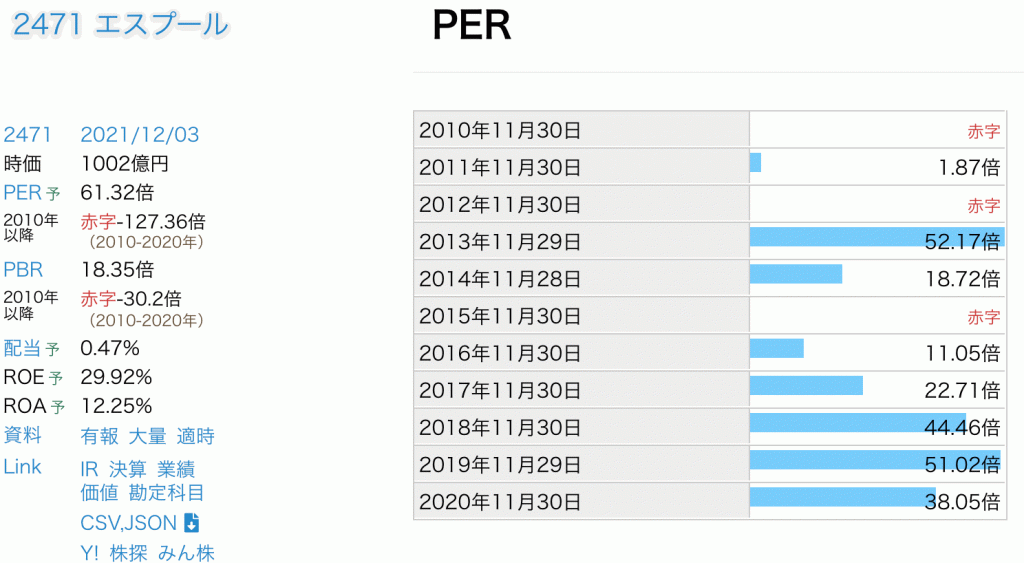This screenshot has width=1024, height=563.
Task: Open the 決算 earnings link
Action: [128, 469]
